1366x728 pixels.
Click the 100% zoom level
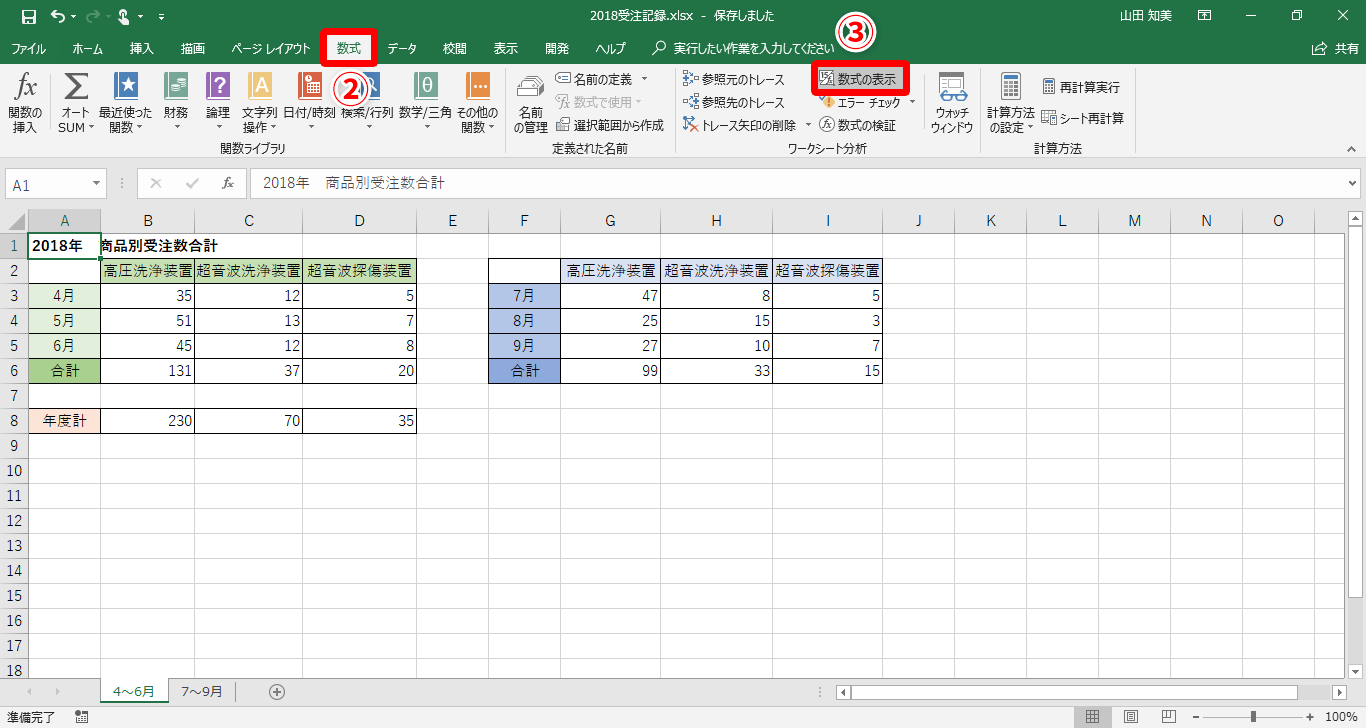(x=1340, y=717)
